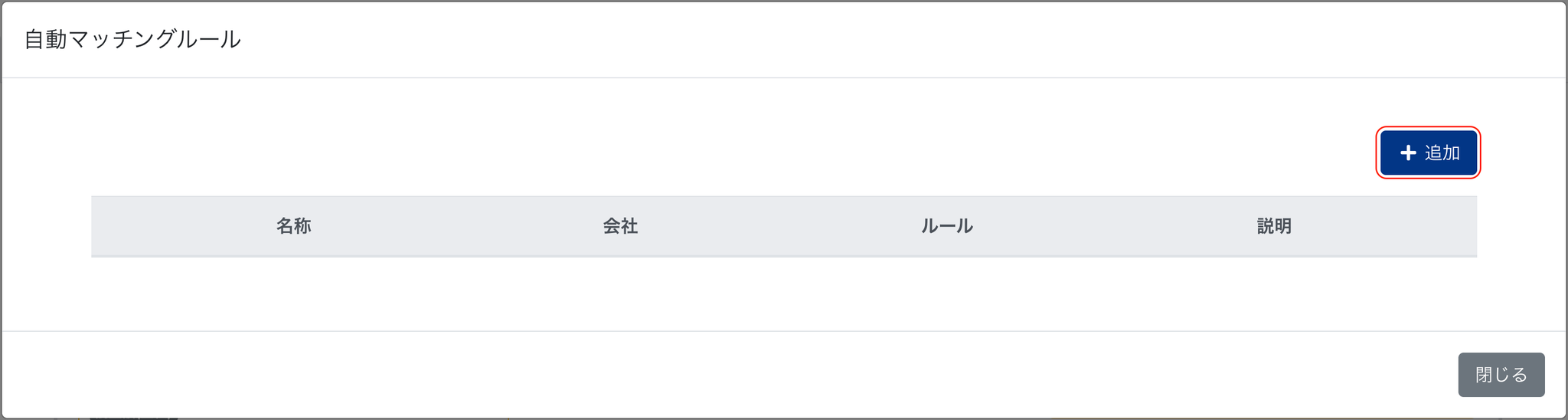Click the 自動マッチングルール dialog title
Viewport: 1568px width, 420px height.
(x=132, y=39)
